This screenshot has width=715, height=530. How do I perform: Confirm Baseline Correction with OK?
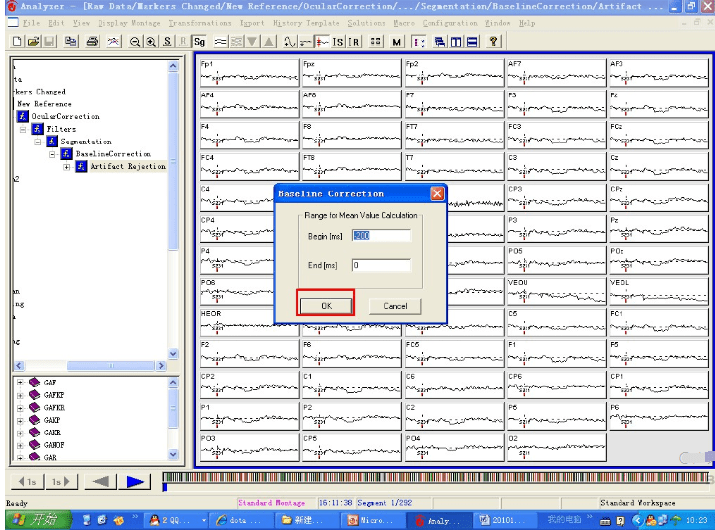click(x=326, y=306)
